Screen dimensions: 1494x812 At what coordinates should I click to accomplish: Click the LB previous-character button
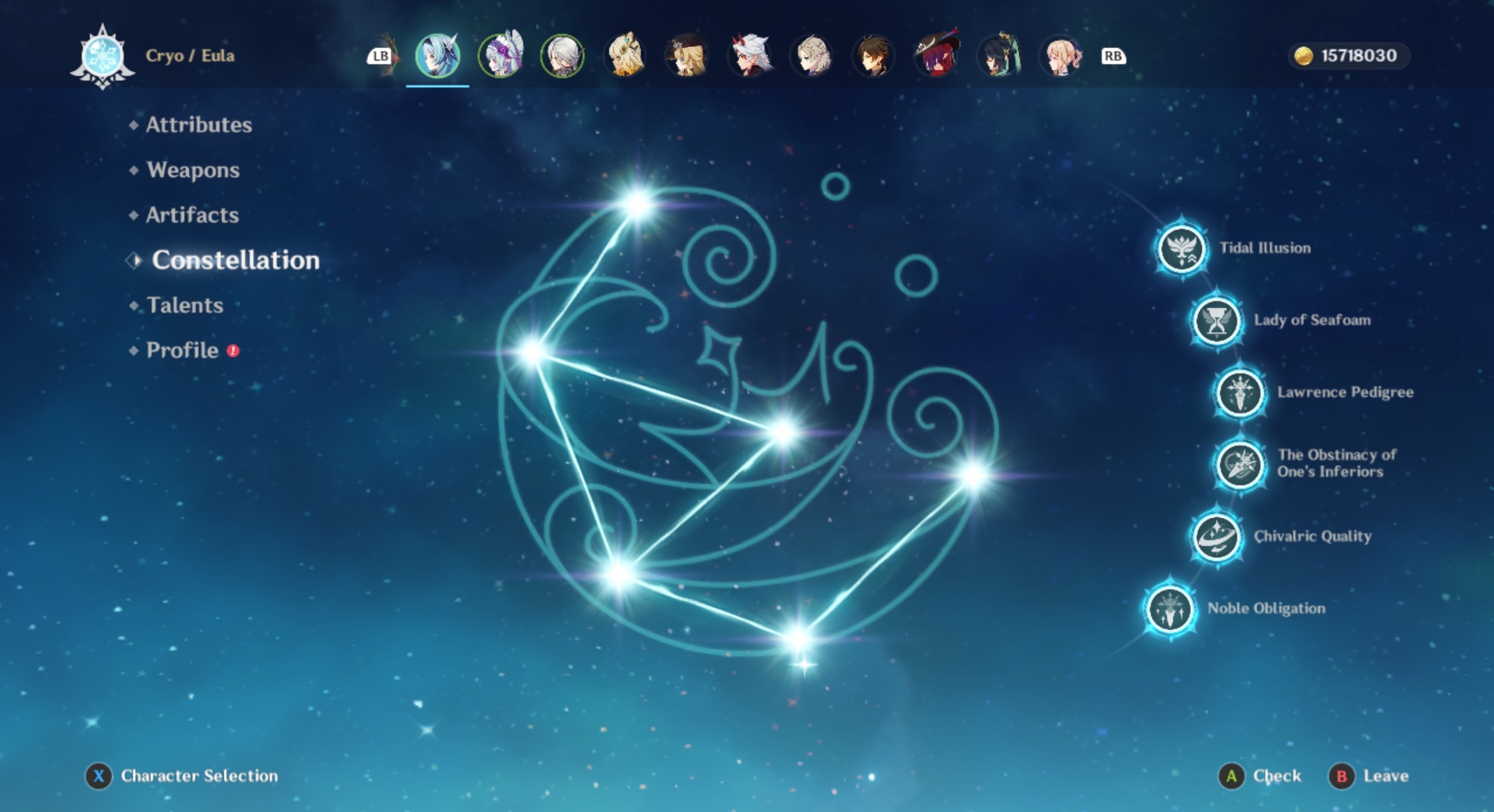[x=380, y=56]
